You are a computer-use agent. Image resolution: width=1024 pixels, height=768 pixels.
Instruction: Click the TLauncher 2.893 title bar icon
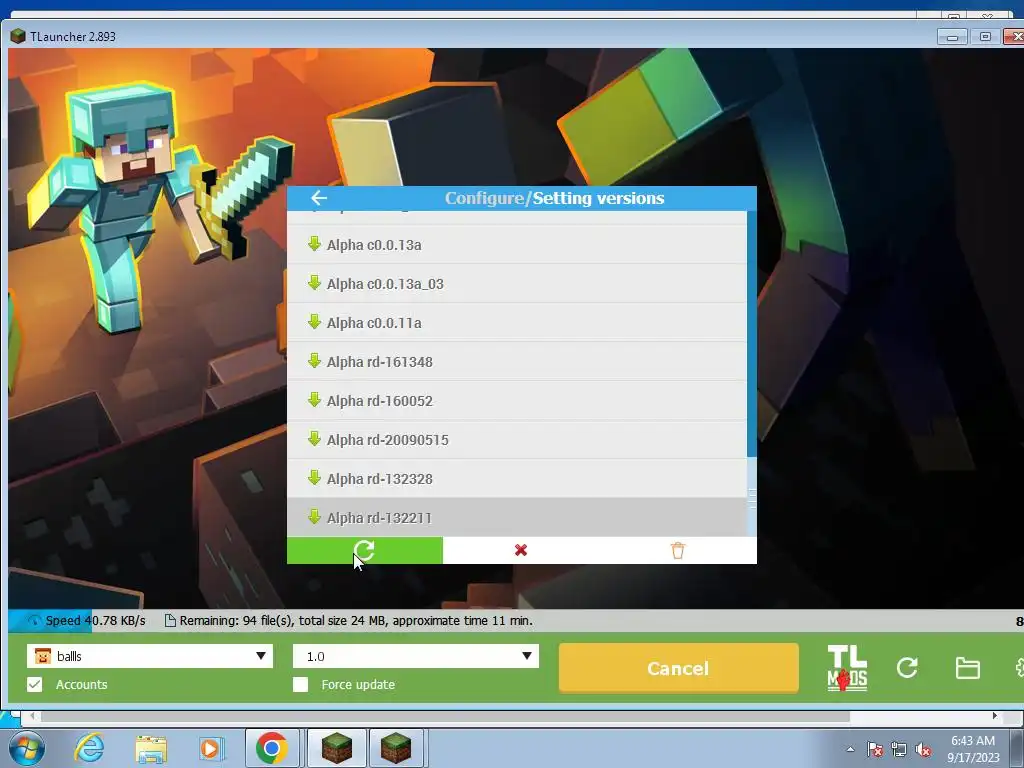pyautogui.click(x=18, y=36)
